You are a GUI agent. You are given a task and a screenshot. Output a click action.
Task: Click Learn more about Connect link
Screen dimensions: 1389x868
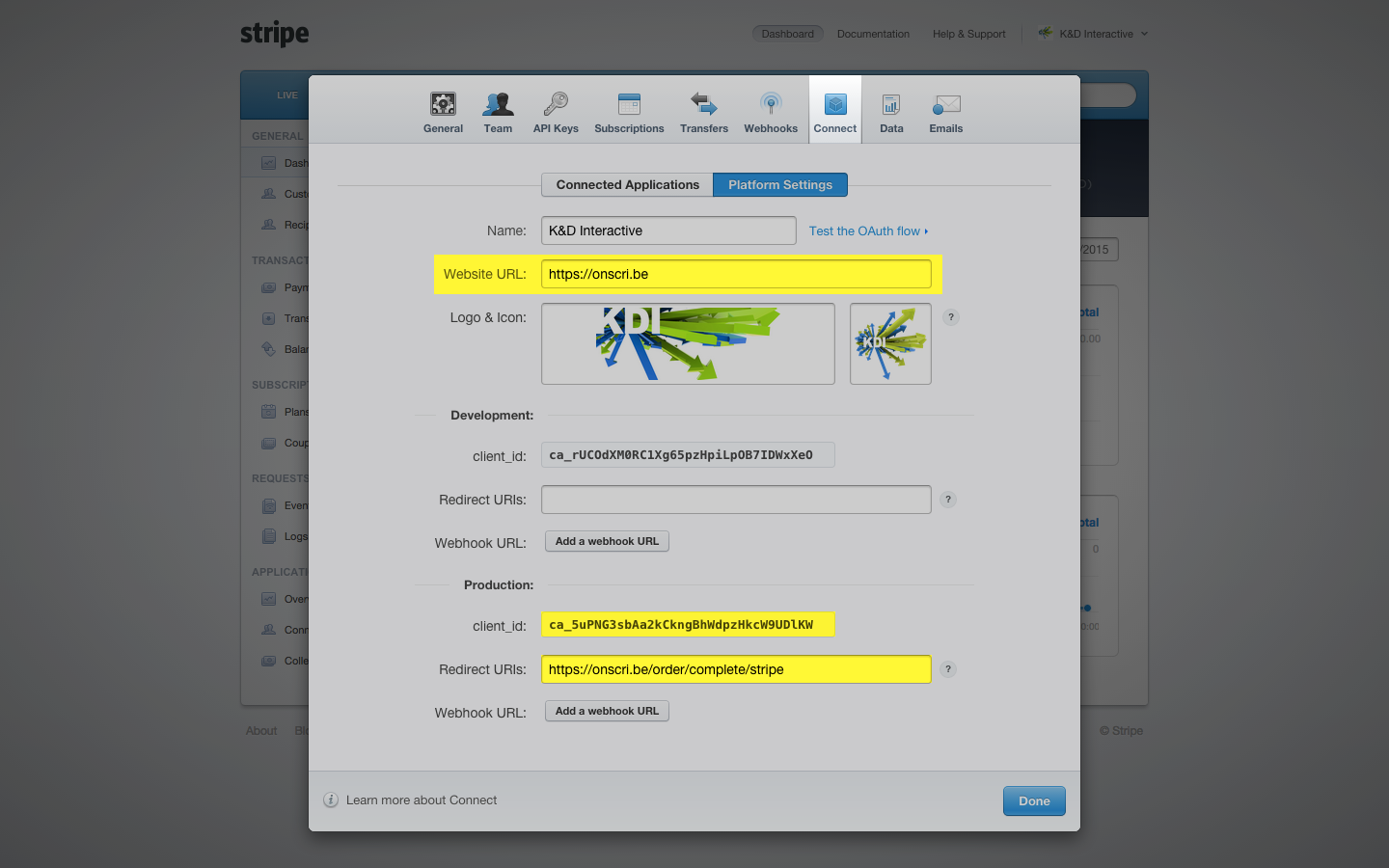[x=422, y=800]
